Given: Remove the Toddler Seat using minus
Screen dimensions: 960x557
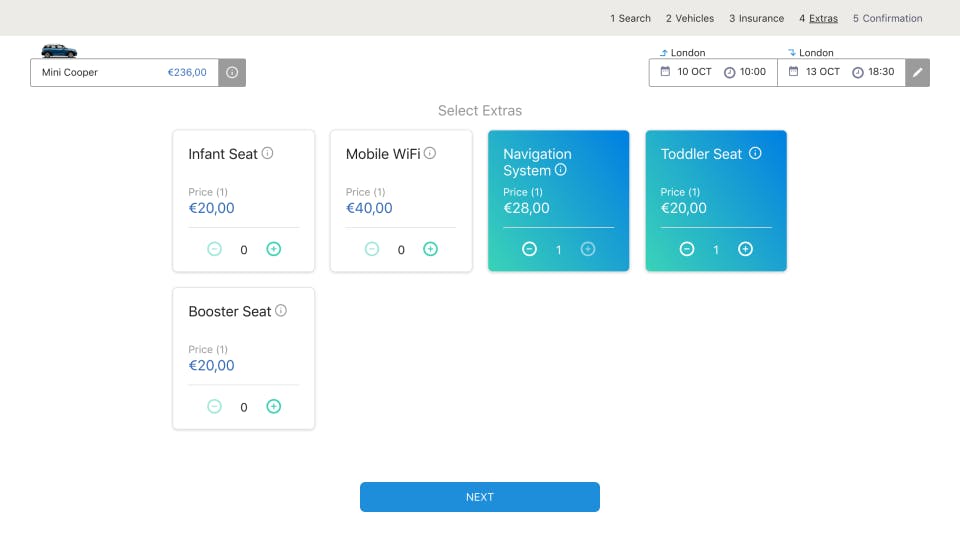Looking at the screenshot, I should tap(687, 249).
